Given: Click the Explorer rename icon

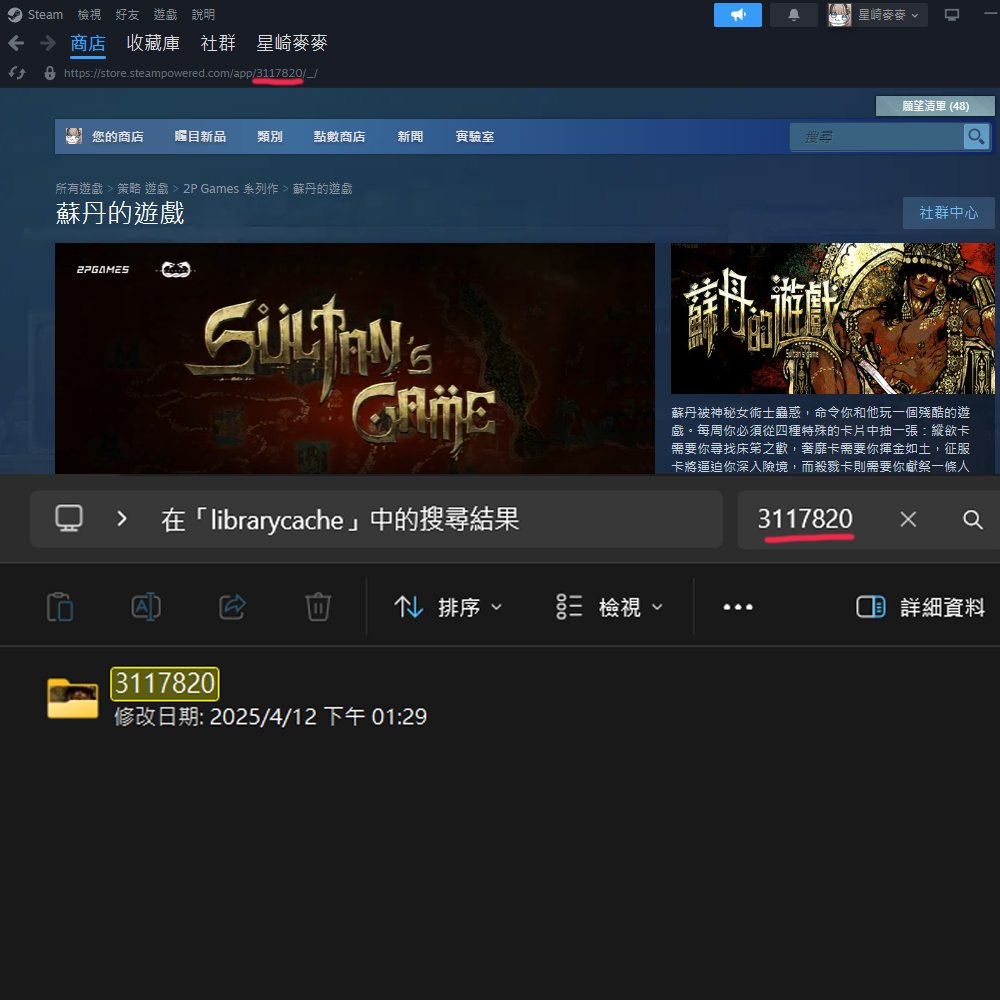Looking at the screenshot, I should pos(146,607).
